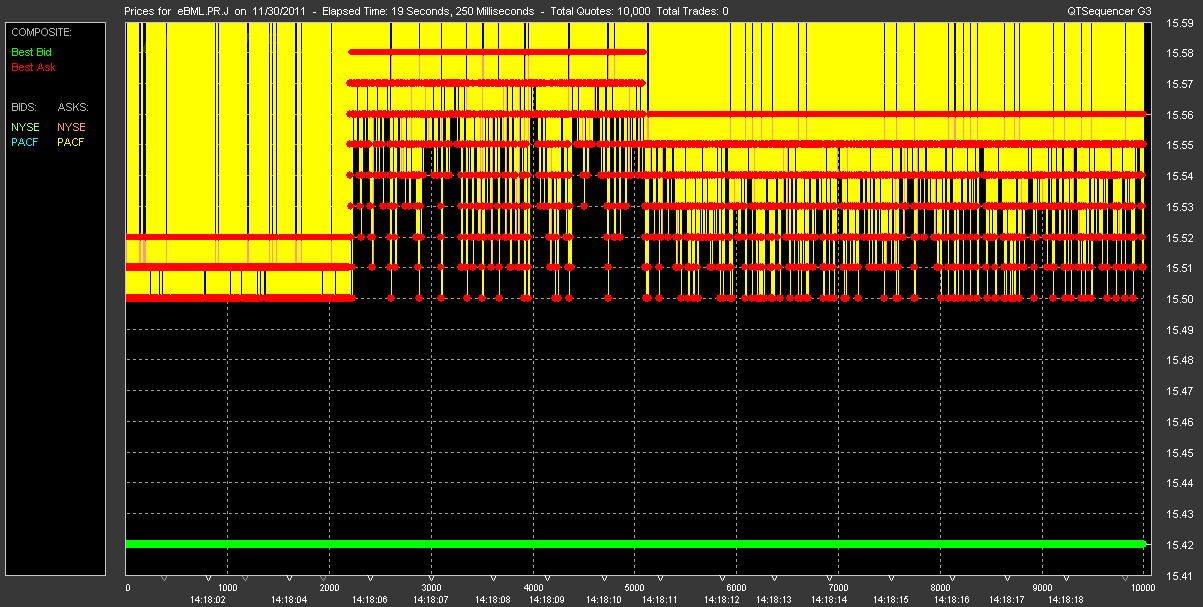Select PACF under the BIDS column
This screenshot has width=1203, height=607.
[x=26, y=143]
